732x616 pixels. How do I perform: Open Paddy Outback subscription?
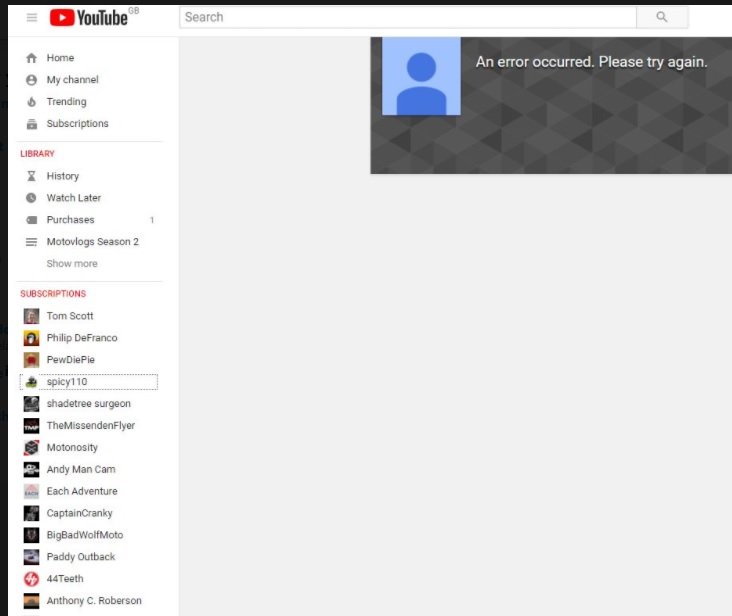(x=81, y=557)
